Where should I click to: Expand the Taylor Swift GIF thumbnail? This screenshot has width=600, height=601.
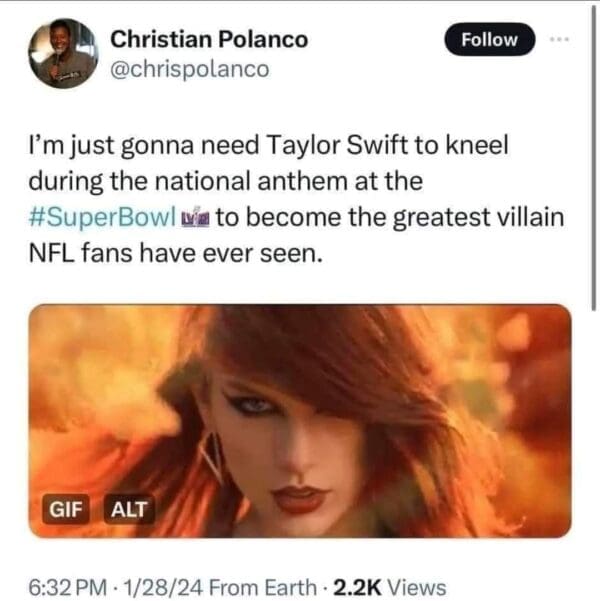[300, 420]
